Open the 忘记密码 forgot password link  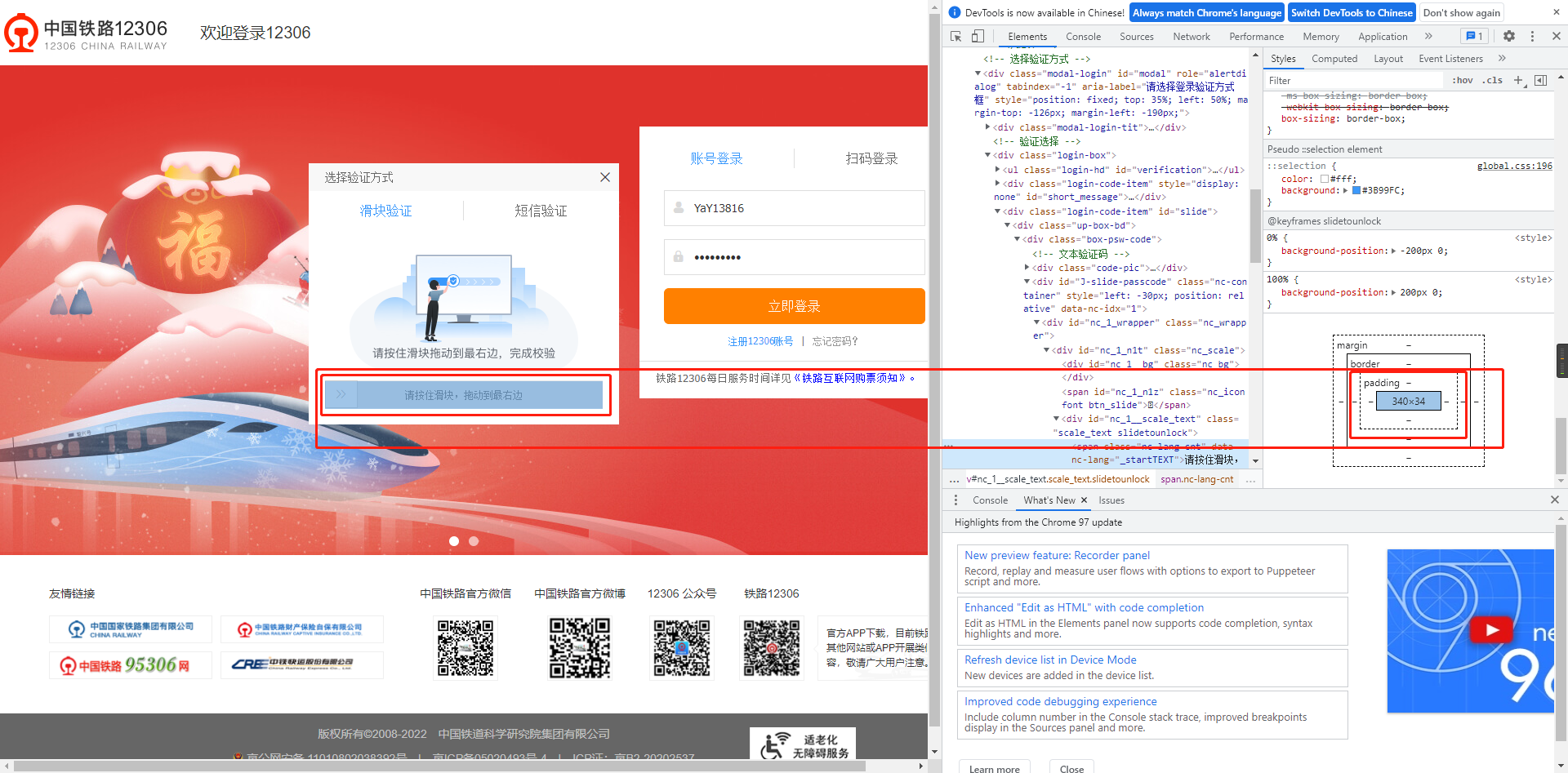tap(835, 340)
